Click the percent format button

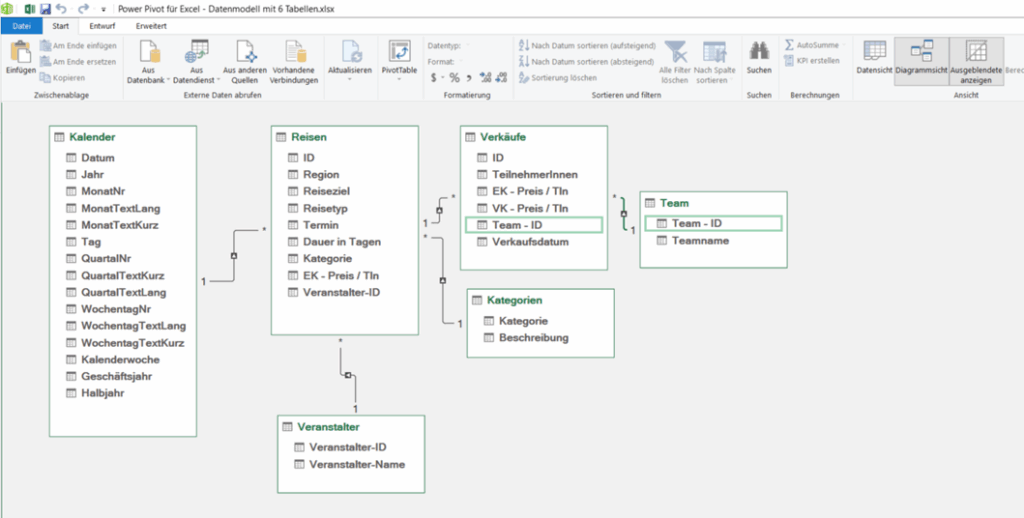tap(453, 77)
